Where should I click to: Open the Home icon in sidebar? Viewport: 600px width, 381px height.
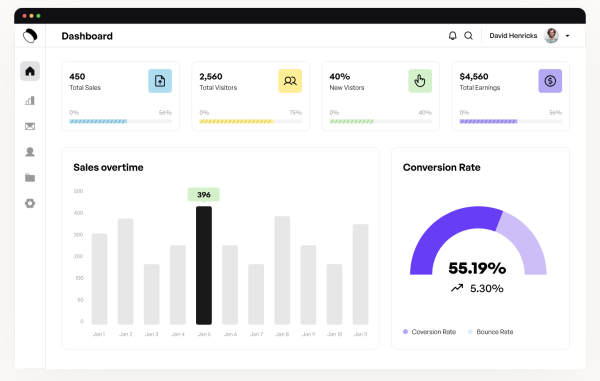point(30,71)
